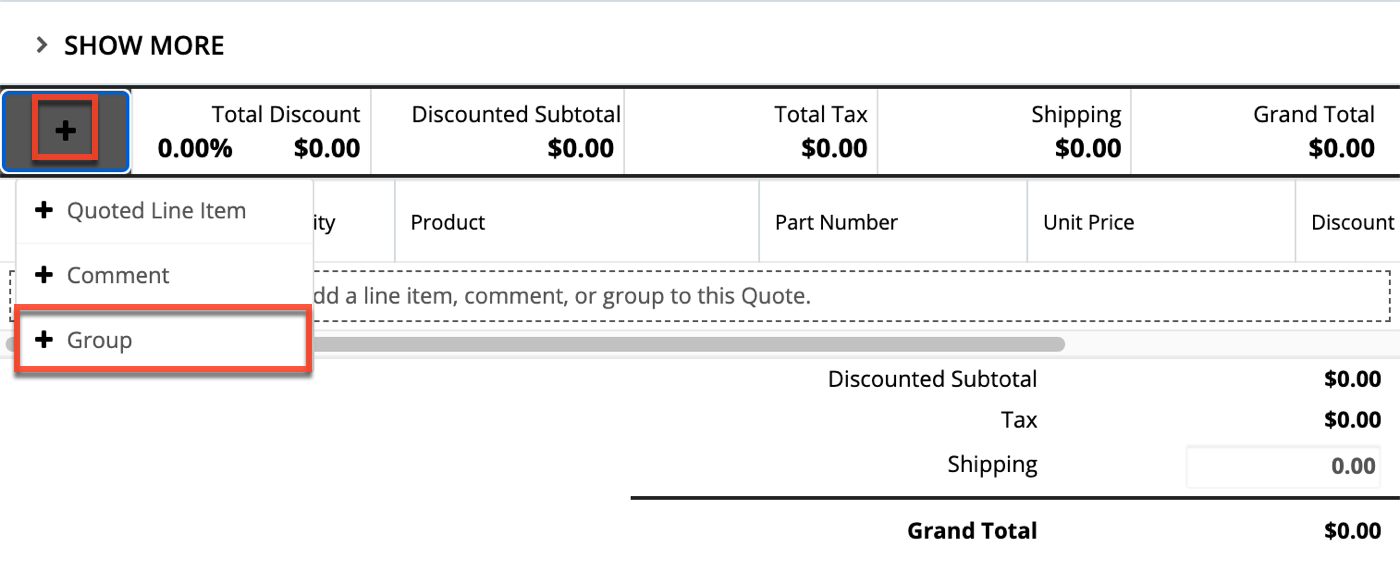Click the Product column header

pyautogui.click(x=448, y=222)
